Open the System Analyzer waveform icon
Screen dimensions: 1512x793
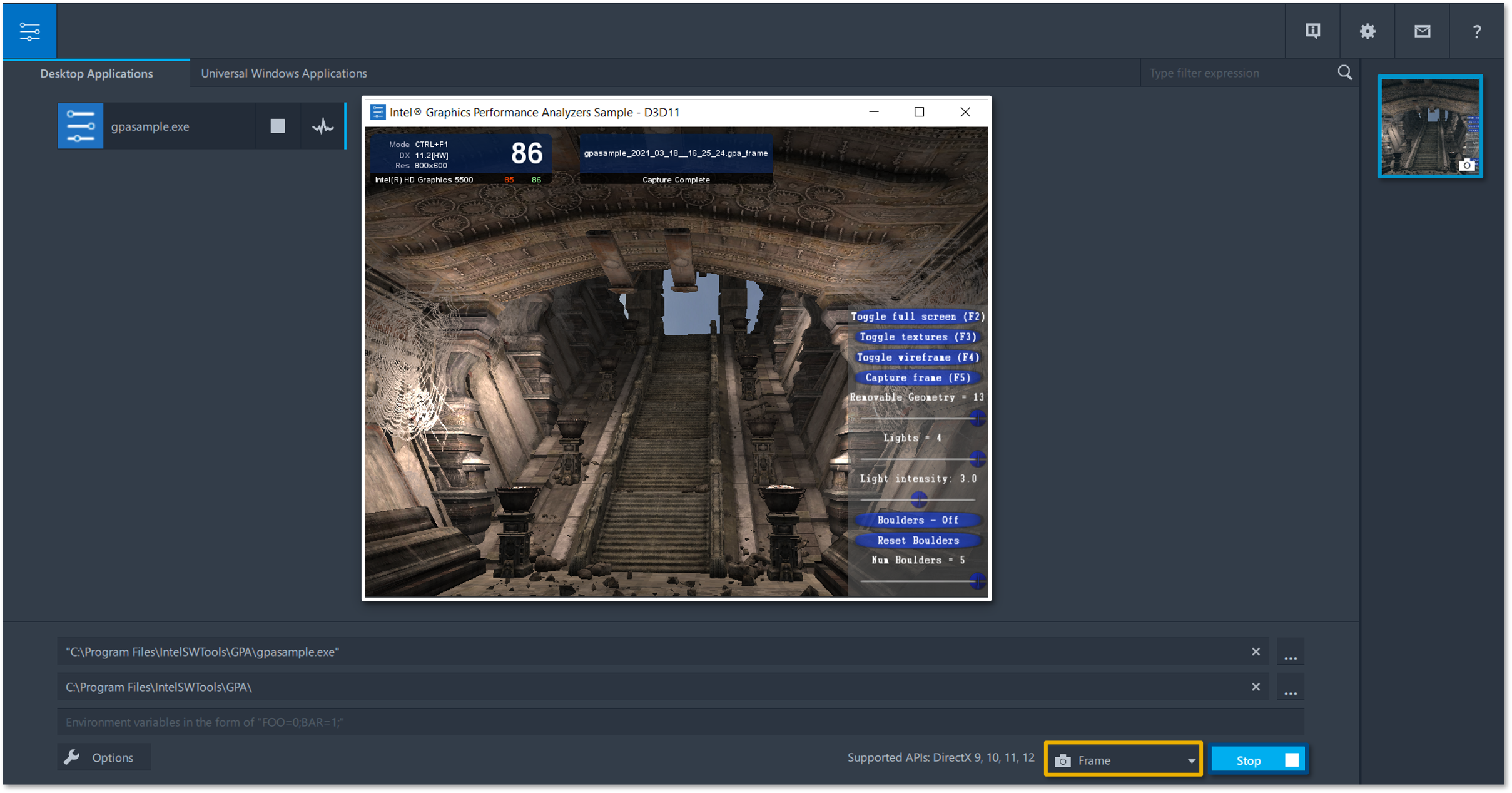click(x=323, y=126)
